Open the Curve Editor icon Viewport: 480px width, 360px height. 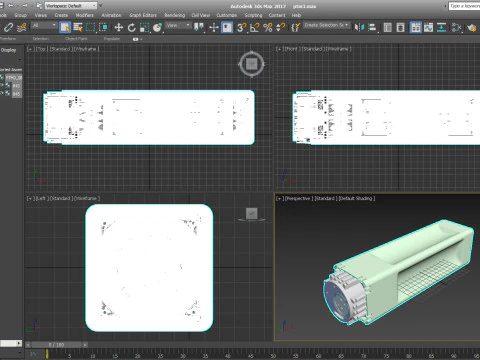click(x=428, y=27)
